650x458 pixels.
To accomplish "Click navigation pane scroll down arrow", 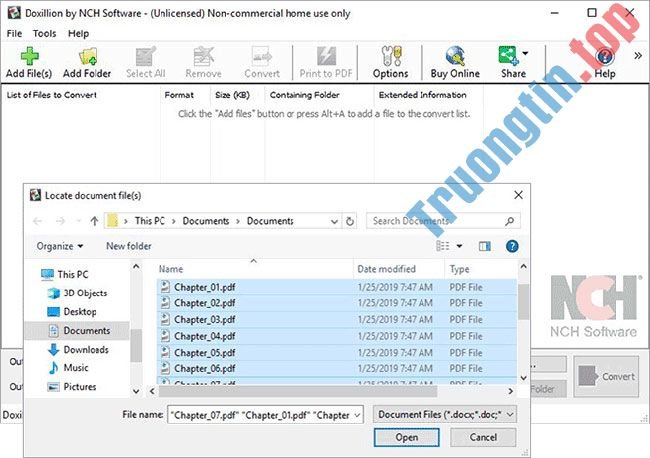I will 136,391.
